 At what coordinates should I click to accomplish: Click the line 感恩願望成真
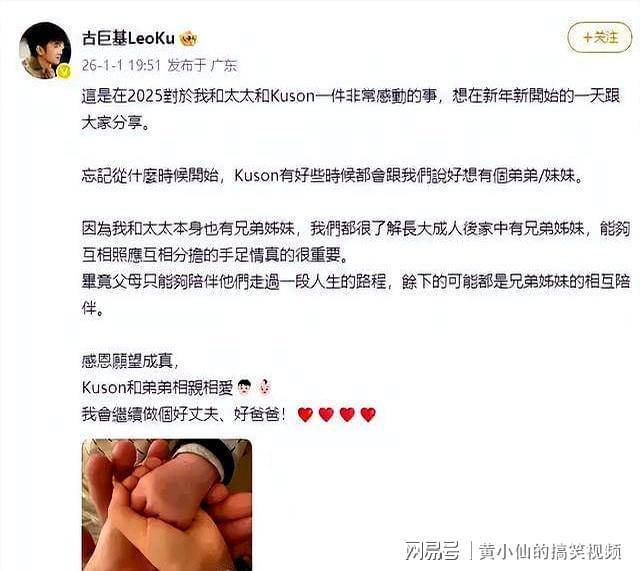click(130, 361)
